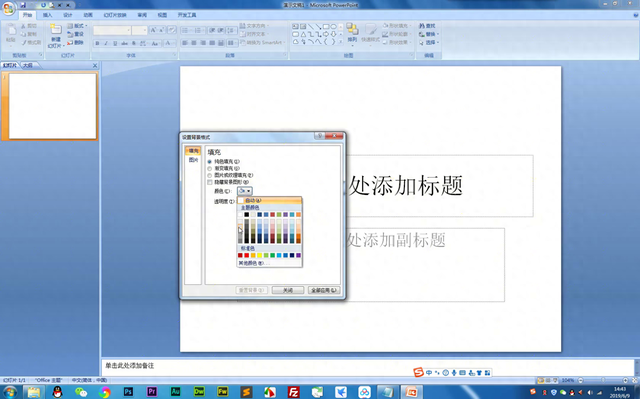The width and height of the screenshot is (640, 399).
Task: Open FileZilla from the taskbar
Action: click(293, 392)
